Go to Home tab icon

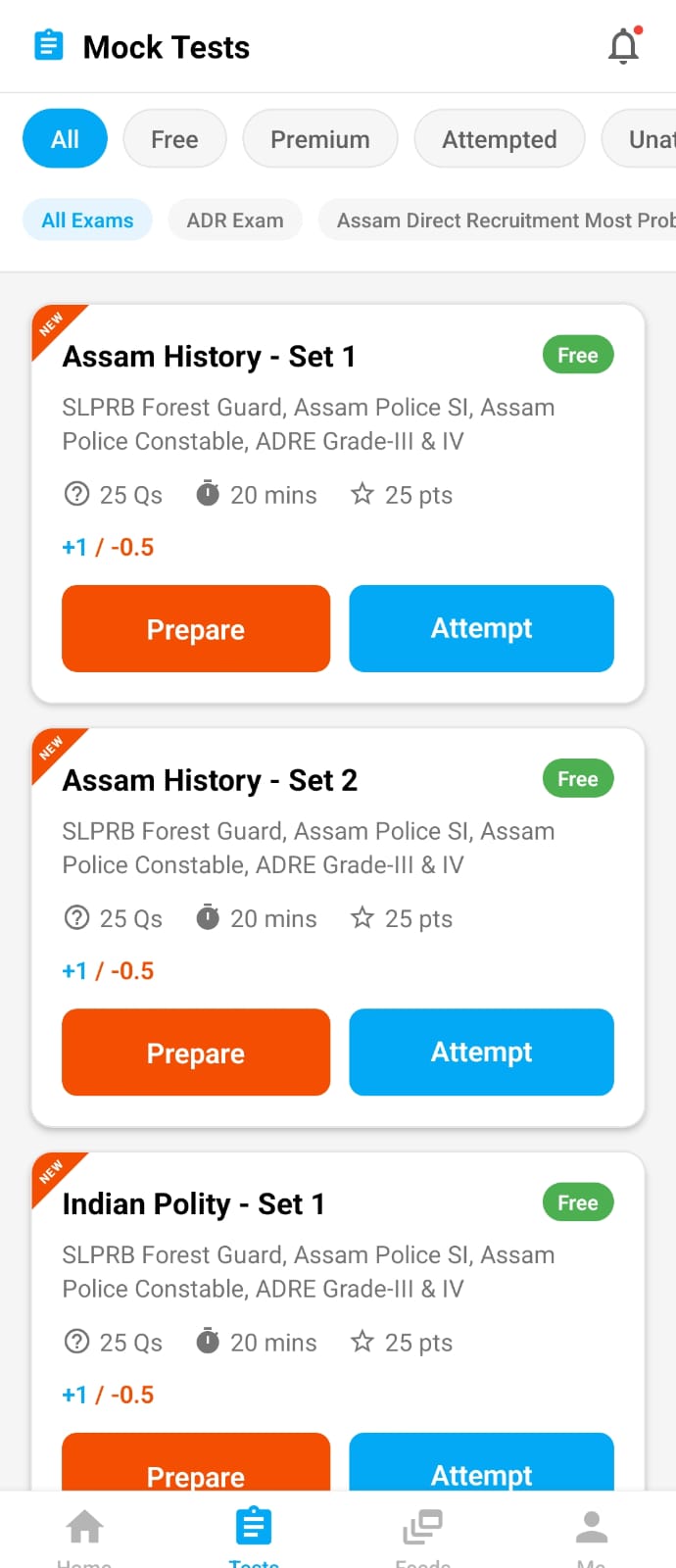click(x=84, y=1527)
